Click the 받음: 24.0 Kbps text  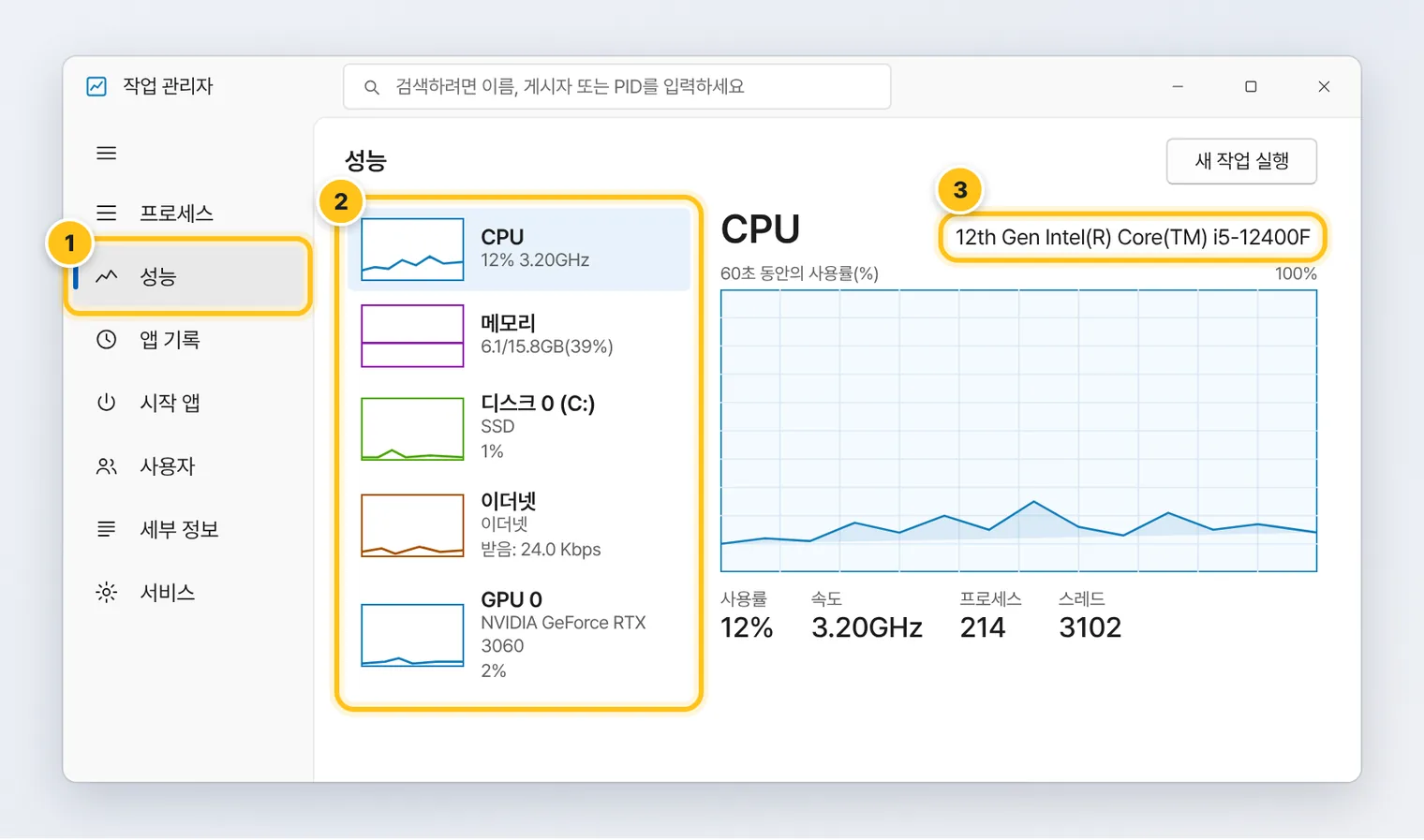pyautogui.click(x=541, y=549)
